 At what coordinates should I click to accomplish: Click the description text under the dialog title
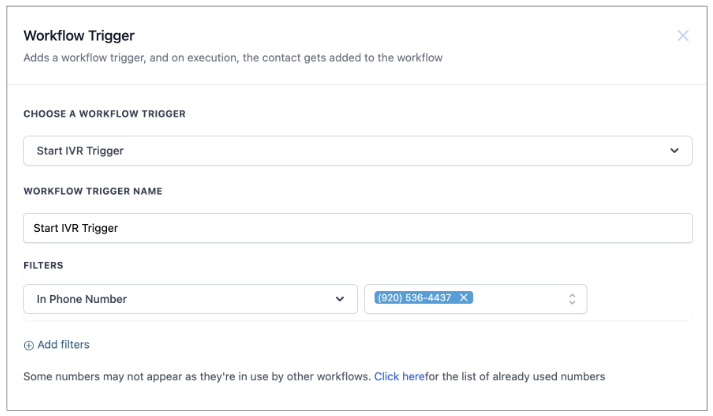click(x=232, y=58)
